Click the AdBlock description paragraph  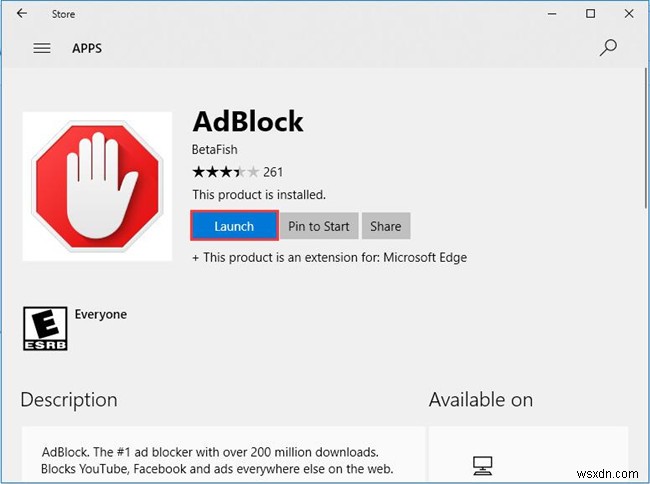pyautogui.click(x=217, y=460)
